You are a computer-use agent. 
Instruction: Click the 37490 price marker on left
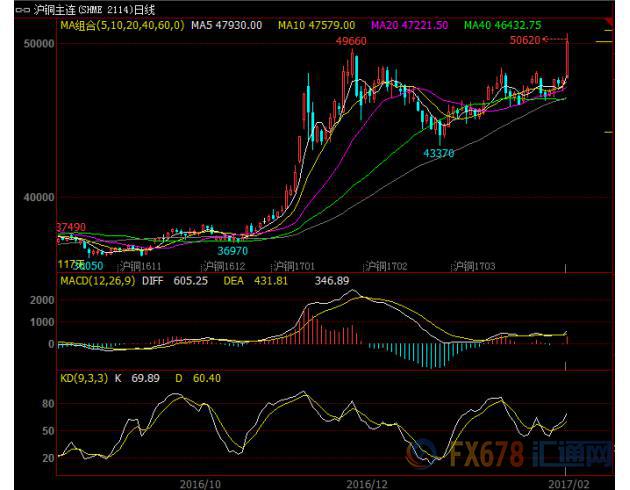(x=72, y=228)
